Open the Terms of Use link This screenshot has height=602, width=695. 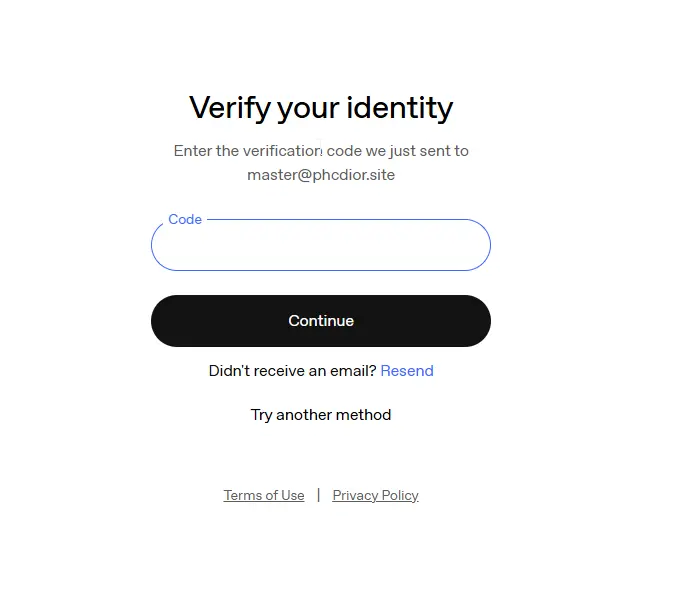click(264, 495)
